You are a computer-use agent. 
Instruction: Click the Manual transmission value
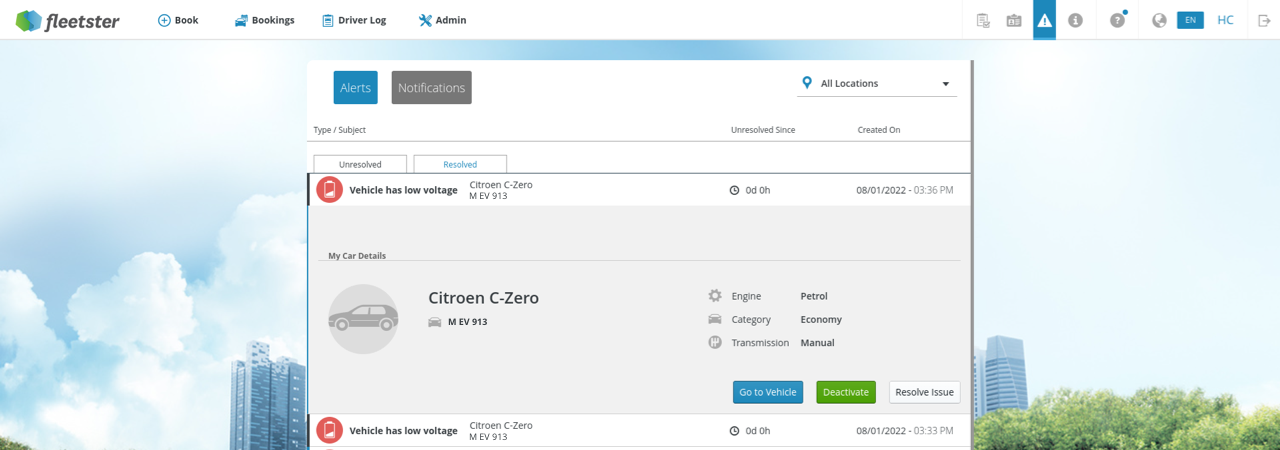[x=817, y=342]
